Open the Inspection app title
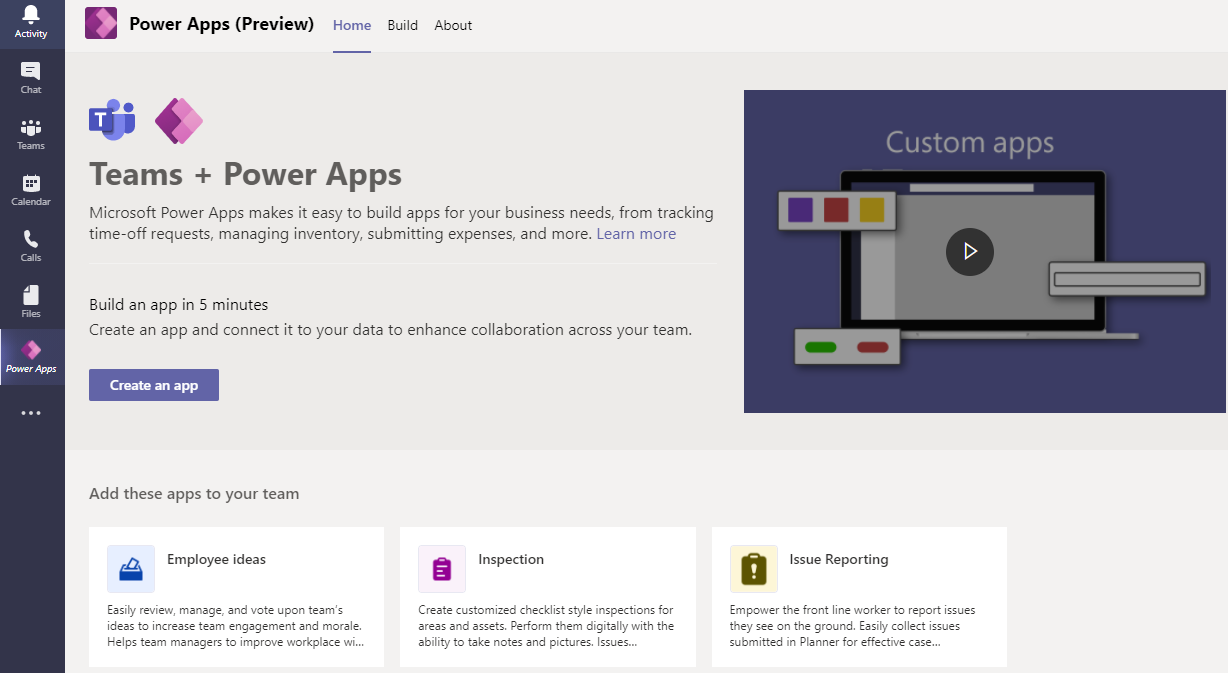 (511, 559)
